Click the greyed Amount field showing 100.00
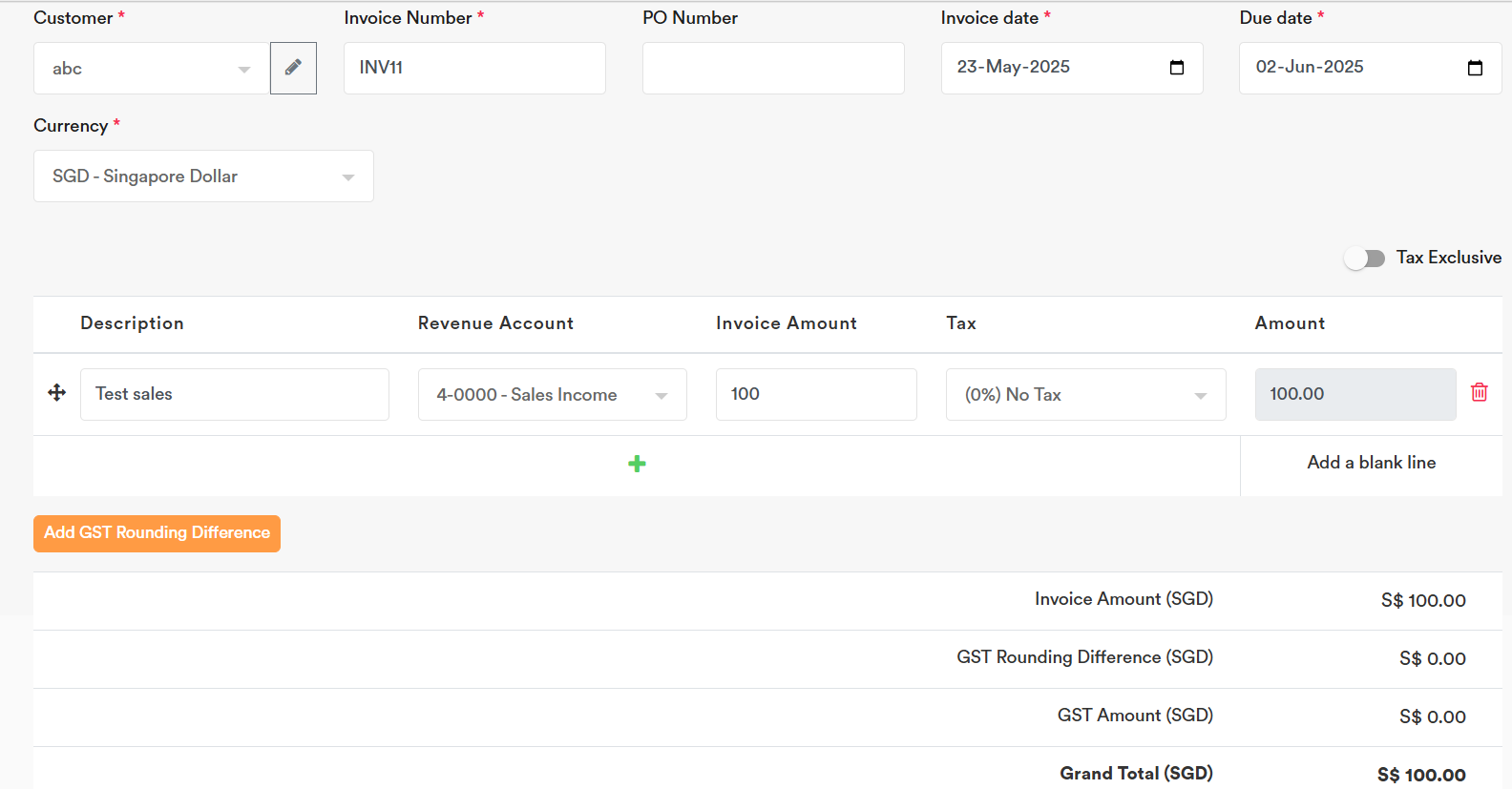This screenshot has height=789, width=1512. tap(1354, 394)
